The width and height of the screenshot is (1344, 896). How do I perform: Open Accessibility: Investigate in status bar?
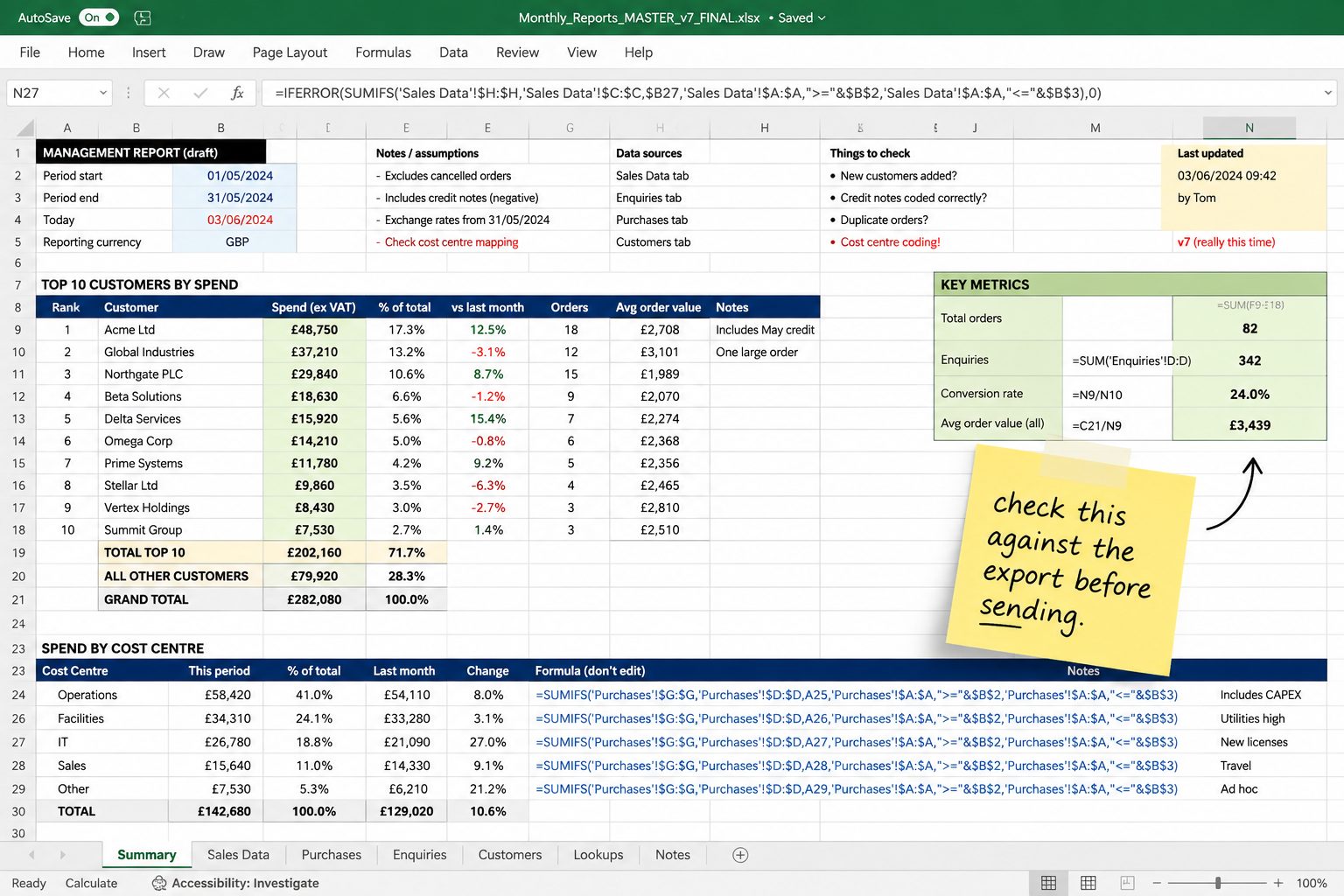[x=235, y=883]
